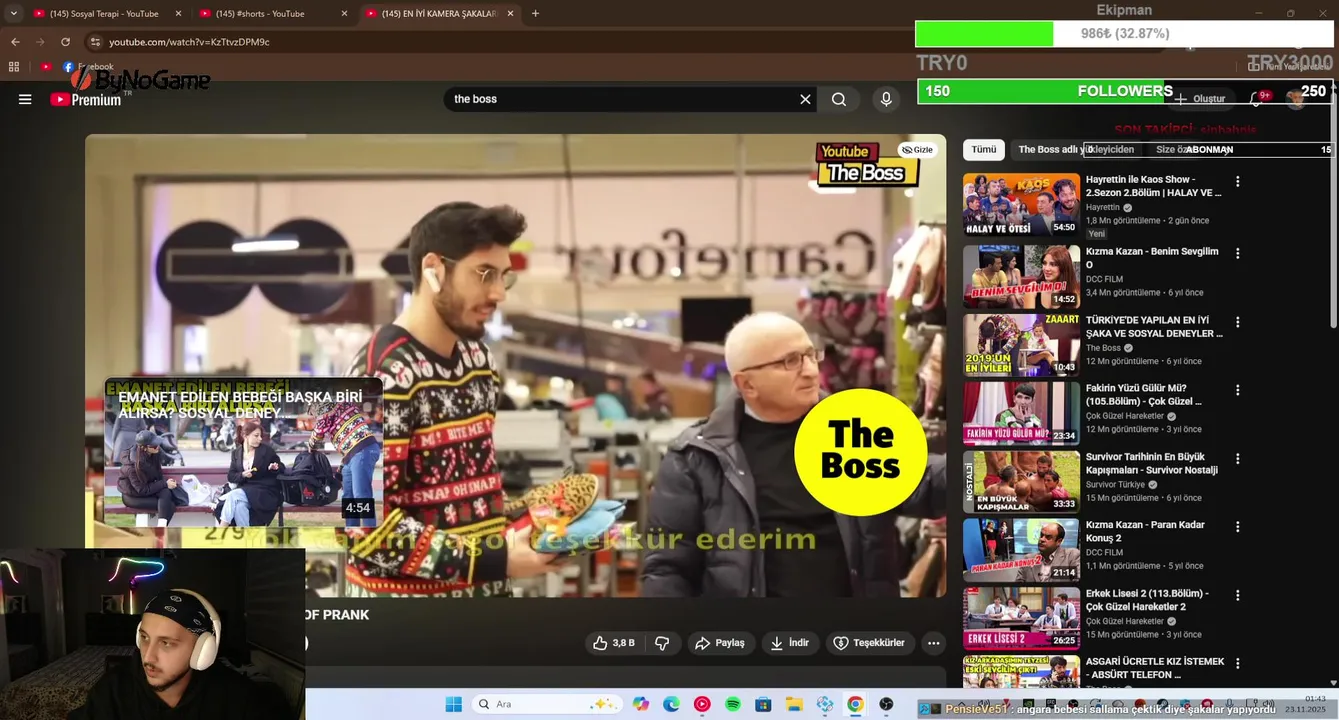Open the 10:43 şaka ve sosyal deneyler thumbnail
Image resolution: width=1339 pixels, height=720 pixels.
pos(1021,345)
